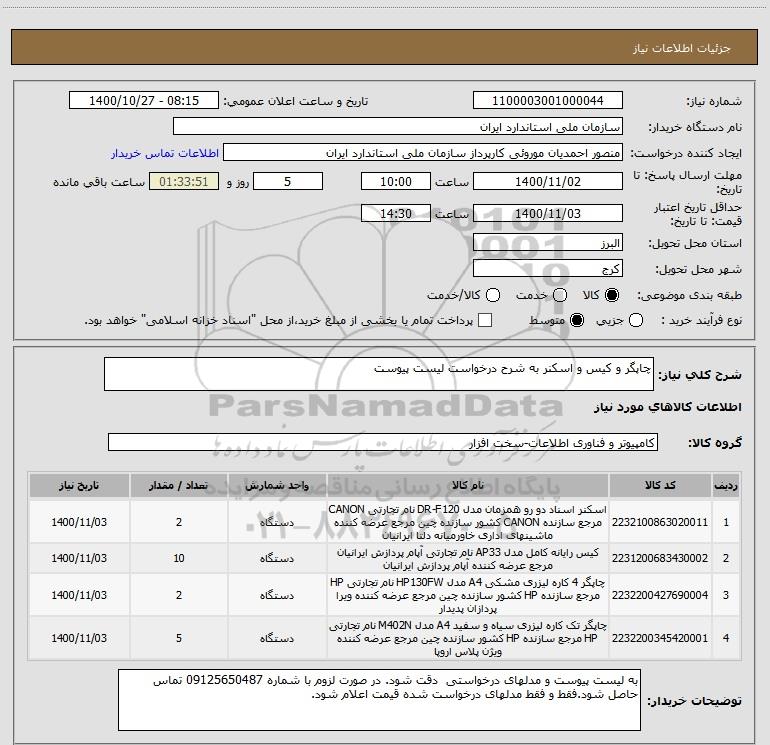Click the remaining days field showing 5

pyautogui.click(x=288, y=181)
